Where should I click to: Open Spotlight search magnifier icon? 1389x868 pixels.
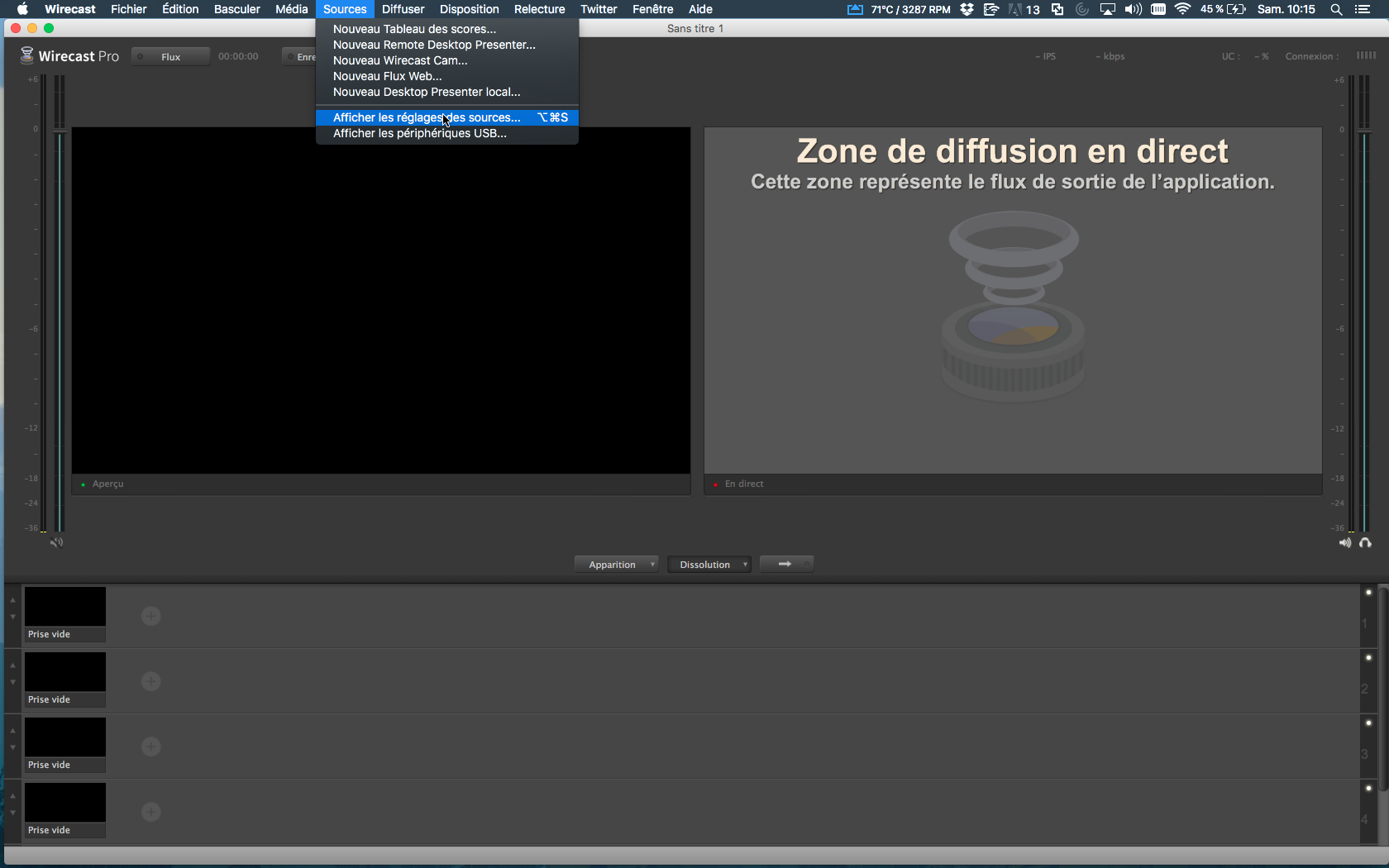(1335, 9)
